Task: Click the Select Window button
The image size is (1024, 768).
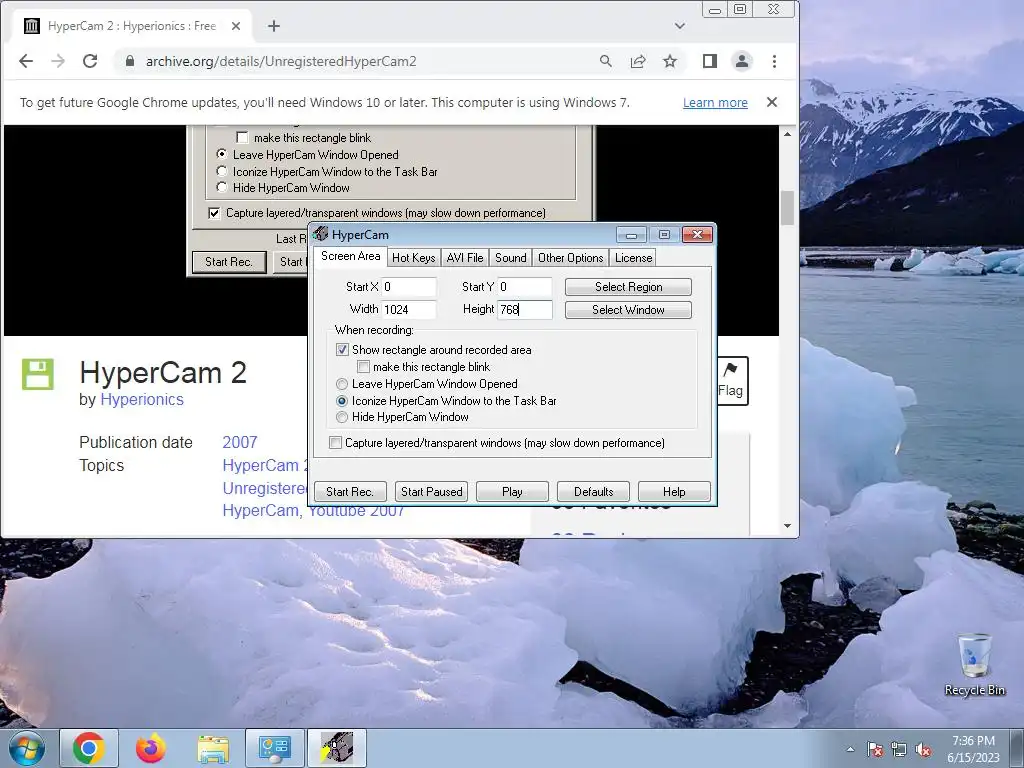Action: click(628, 310)
